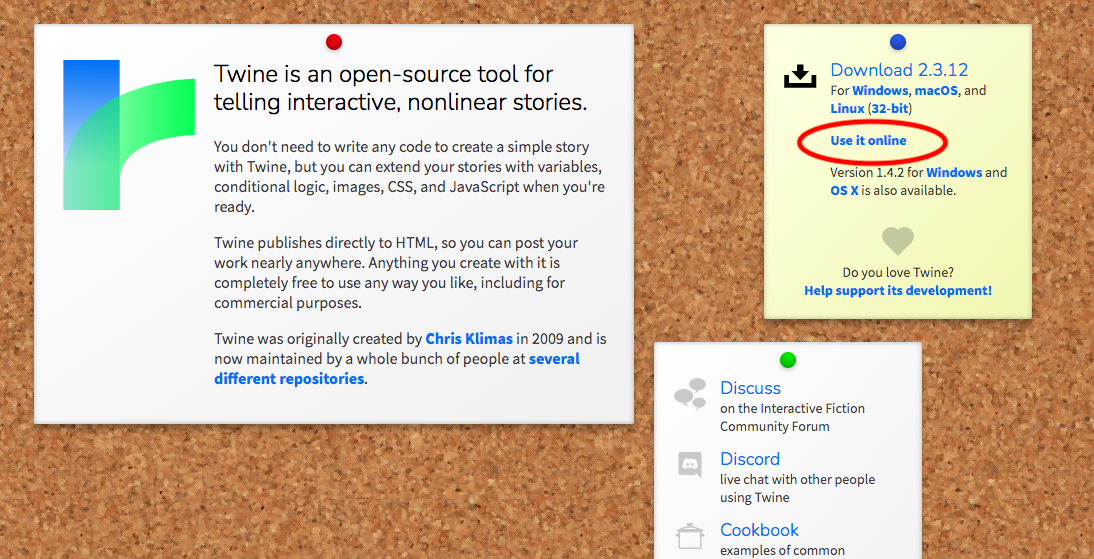1094x559 pixels.
Task: Visit the Chris Klimas link
Action: tap(471, 339)
